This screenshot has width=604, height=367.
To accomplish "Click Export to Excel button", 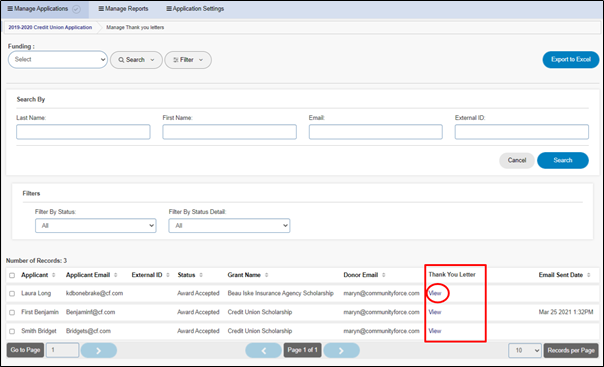I will pyautogui.click(x=571, y=60).
